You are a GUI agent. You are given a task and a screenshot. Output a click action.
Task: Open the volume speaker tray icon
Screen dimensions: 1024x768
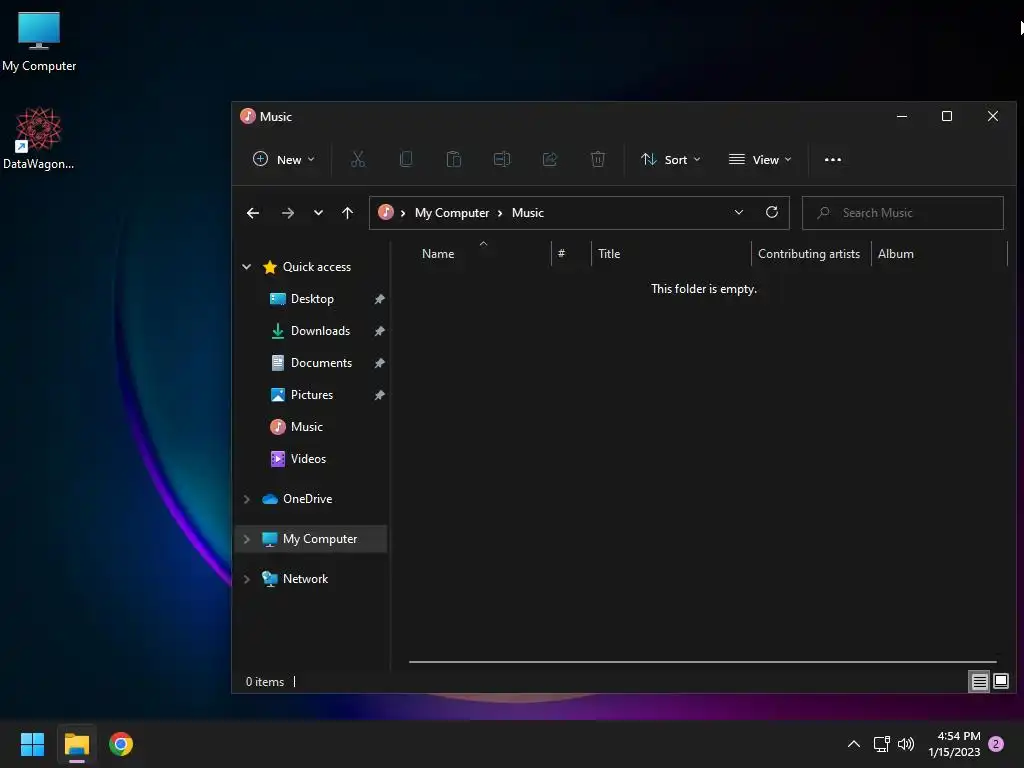pyautogui.click(x=906, y=744)
